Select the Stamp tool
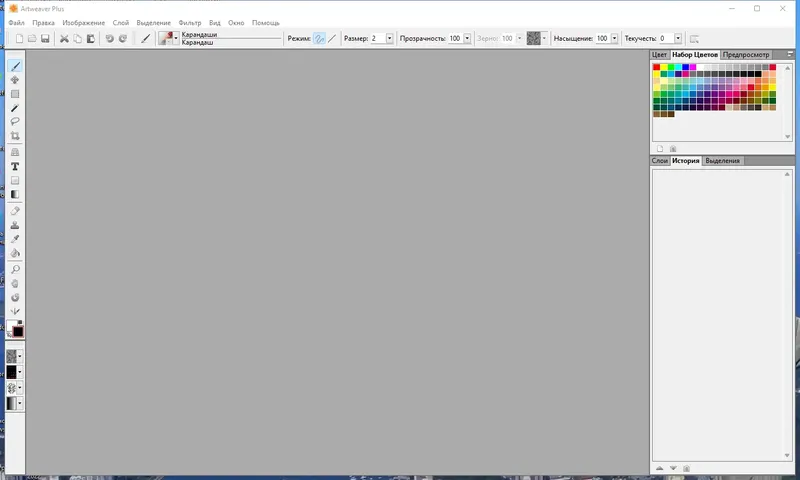The image size is (800, 480). (x=15, y=225)
